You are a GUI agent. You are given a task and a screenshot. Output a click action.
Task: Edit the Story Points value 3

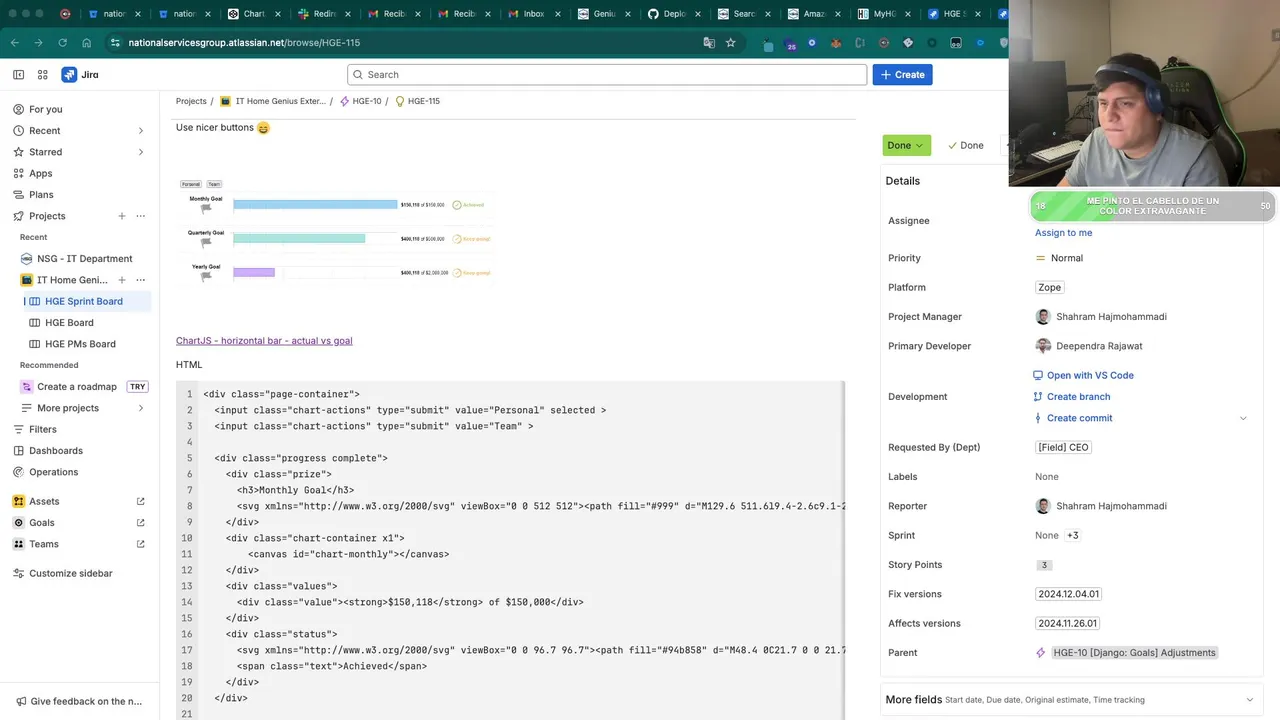pyautogui.click(x=1044, y=565)
